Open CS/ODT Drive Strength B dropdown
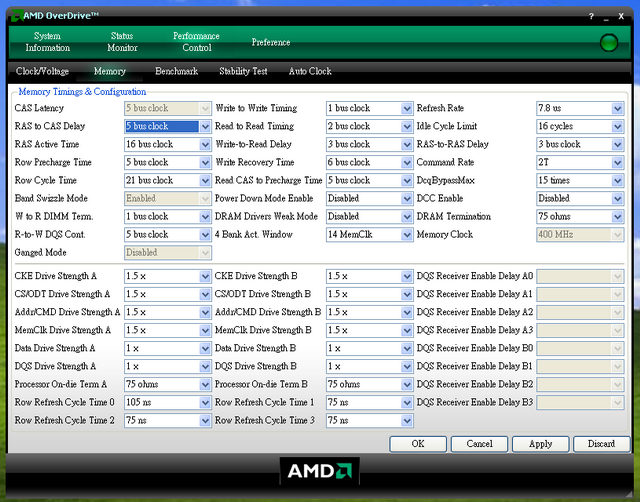Screen dimensions: 640x502 369,294
